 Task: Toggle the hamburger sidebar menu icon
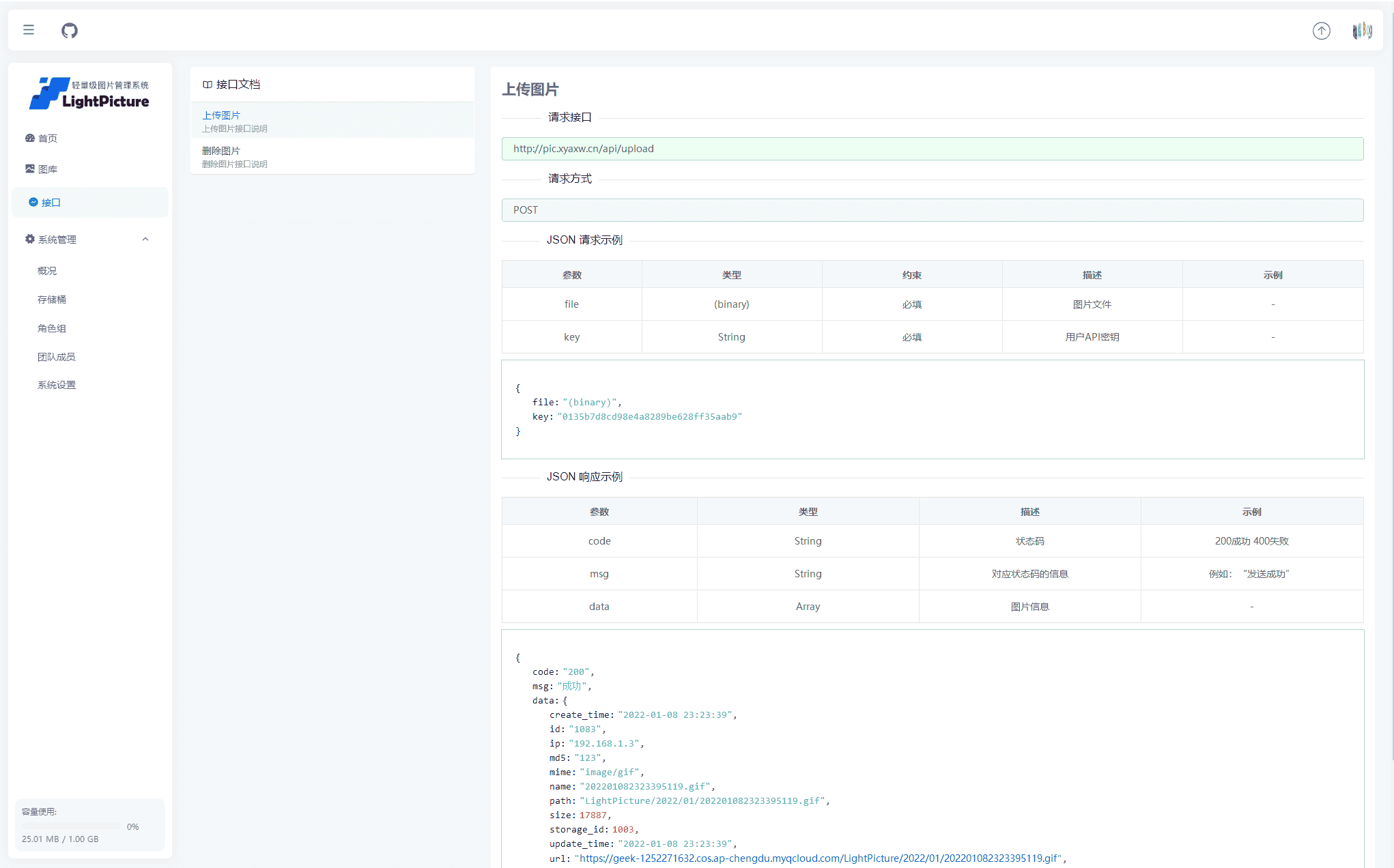[x=29, y=30]
